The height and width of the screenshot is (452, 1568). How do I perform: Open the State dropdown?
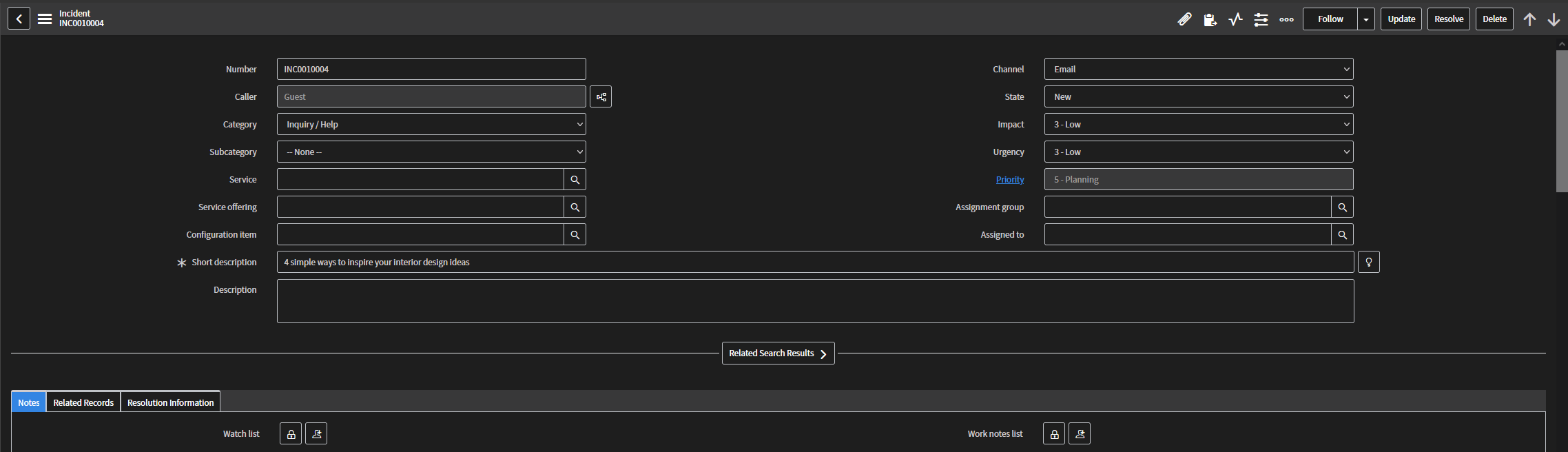pyautogui.click(x=1199, y=96)
